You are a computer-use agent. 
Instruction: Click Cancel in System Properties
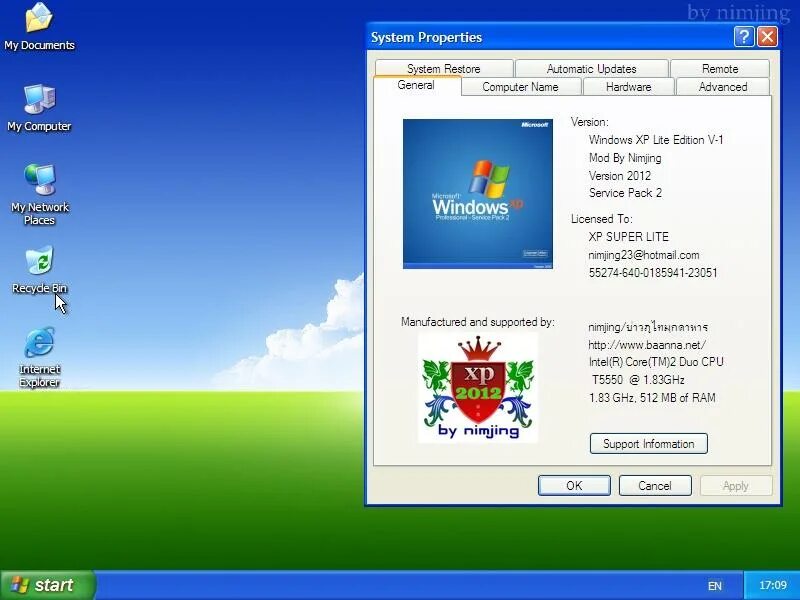click(x=655, y=485)
